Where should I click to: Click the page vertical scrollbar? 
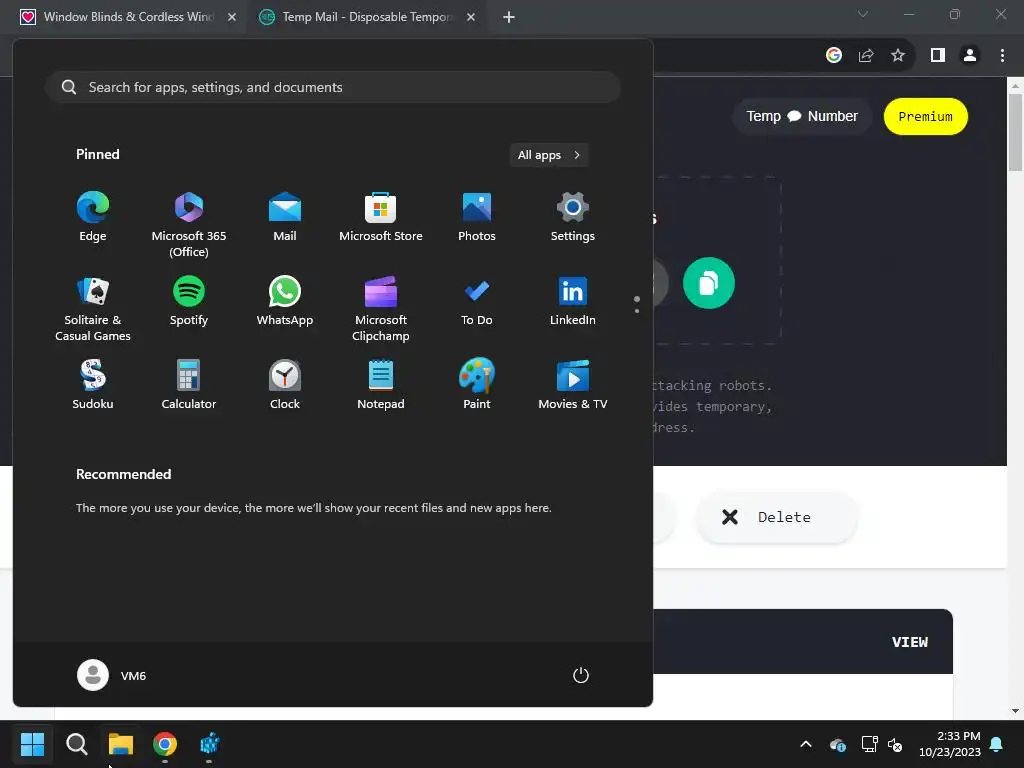click(x=1015, y=133)
